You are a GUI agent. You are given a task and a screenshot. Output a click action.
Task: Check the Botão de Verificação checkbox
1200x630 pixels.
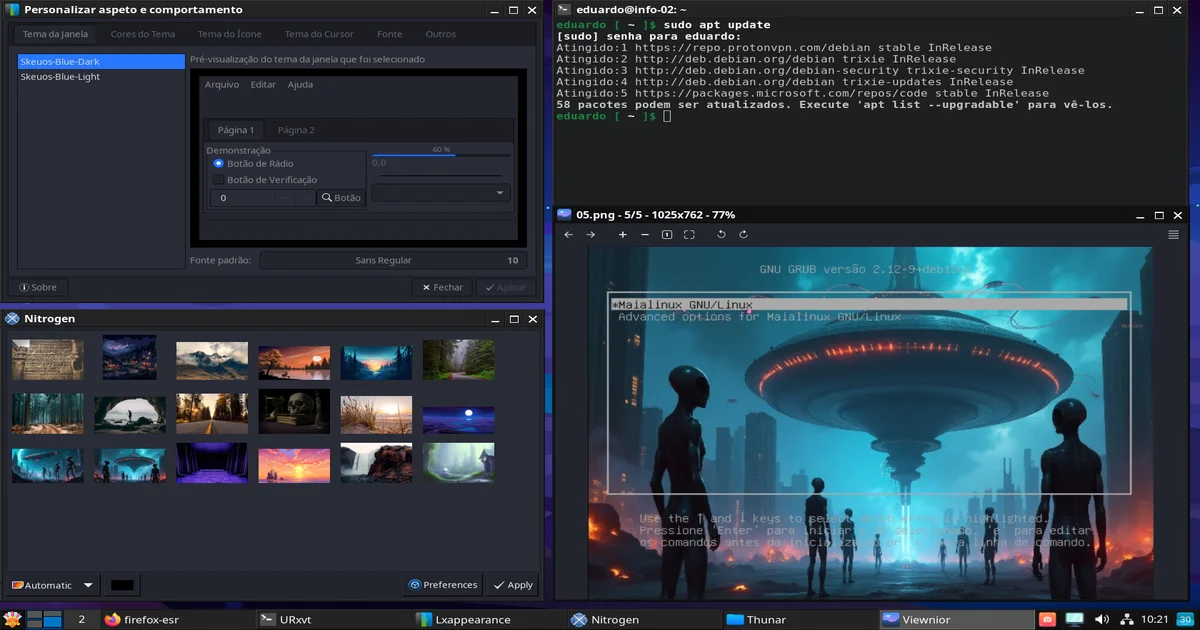(x=219, y=180)
